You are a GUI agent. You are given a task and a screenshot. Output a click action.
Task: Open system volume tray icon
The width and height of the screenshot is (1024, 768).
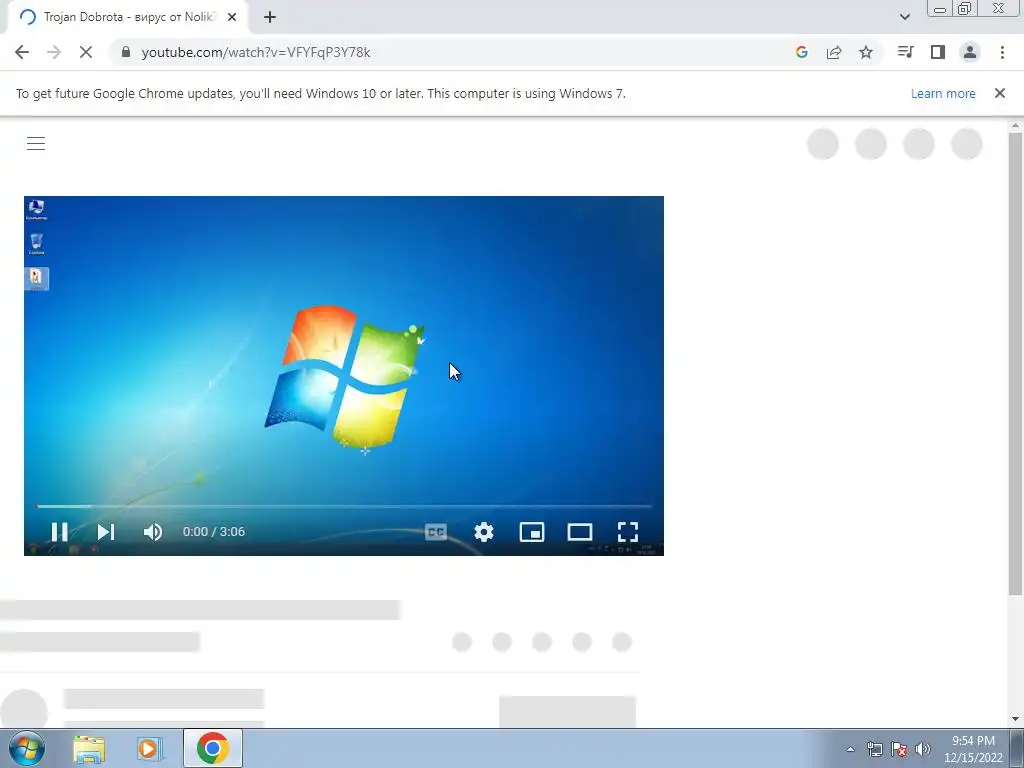(923, 749)
